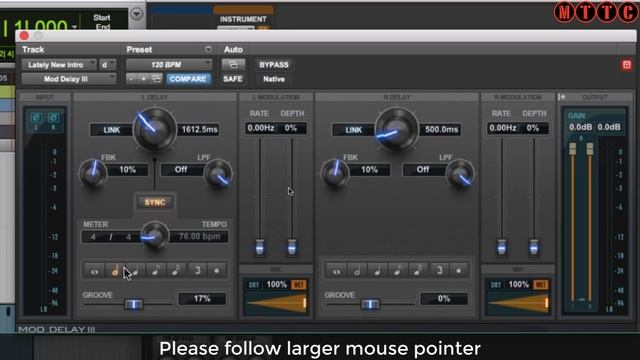Click the 500.0ms delay time field
Viewport: 640px width, 360px height.
click(x=441, y=130)
